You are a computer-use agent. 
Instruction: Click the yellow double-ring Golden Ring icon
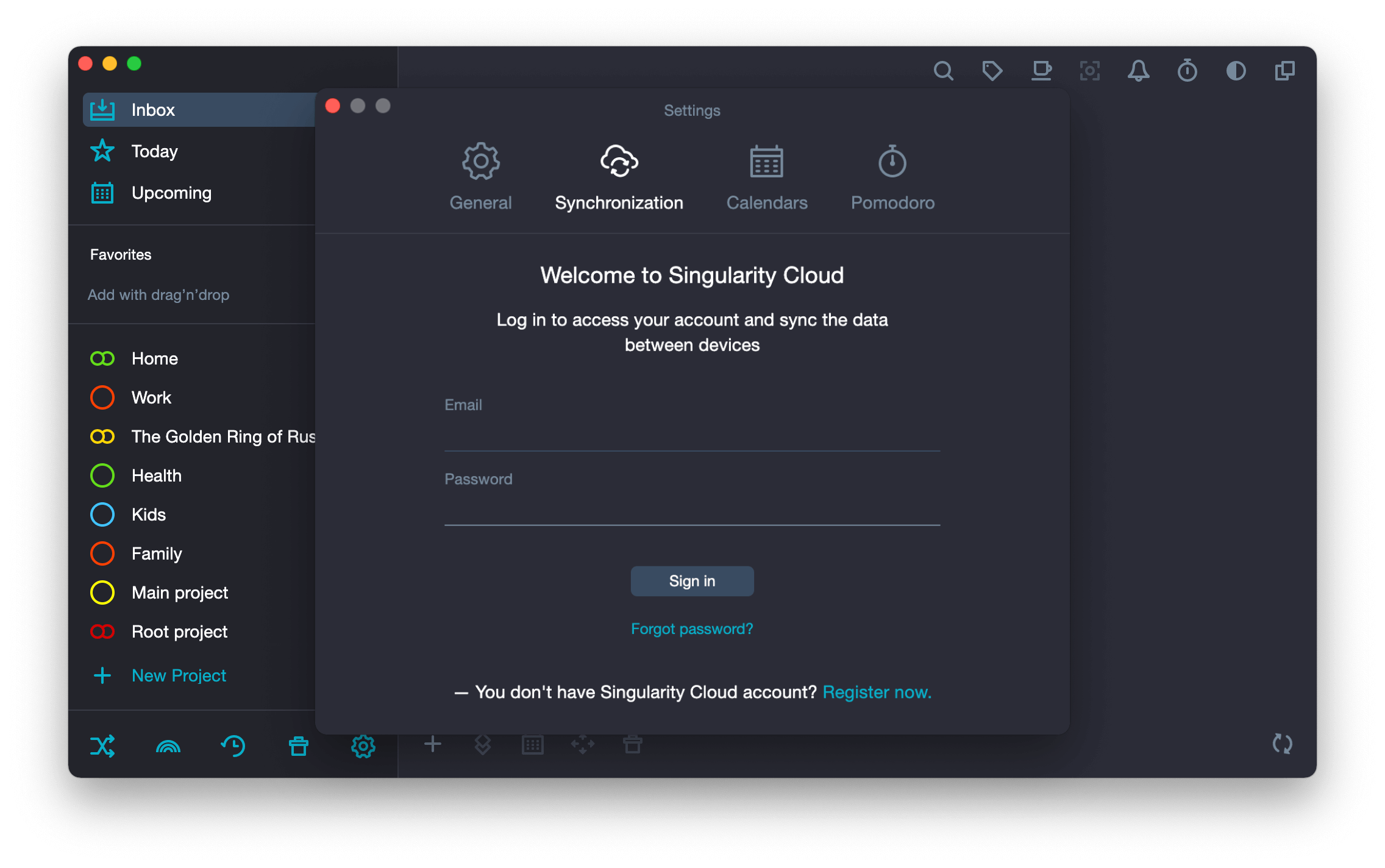point(102,436)
